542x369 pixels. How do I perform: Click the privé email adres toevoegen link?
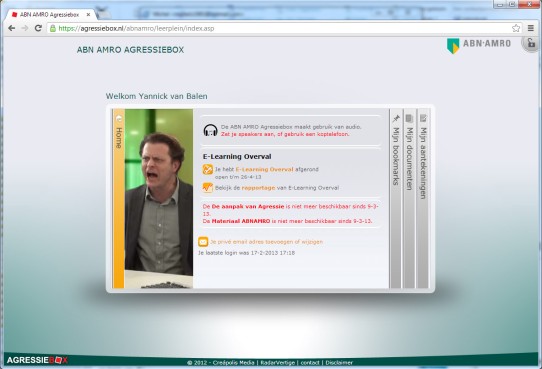(x=266, y=242)
